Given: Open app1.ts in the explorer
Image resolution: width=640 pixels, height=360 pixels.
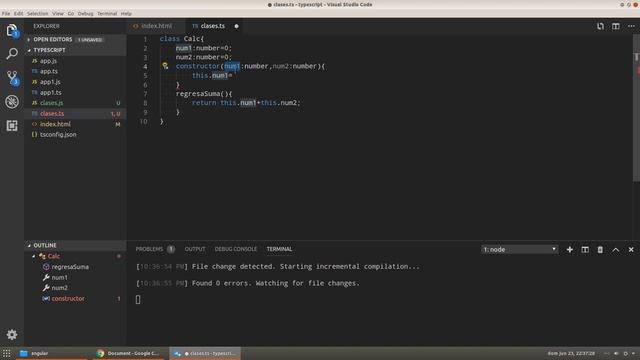Looking at the screenshot, I should (x=75, y=93).
